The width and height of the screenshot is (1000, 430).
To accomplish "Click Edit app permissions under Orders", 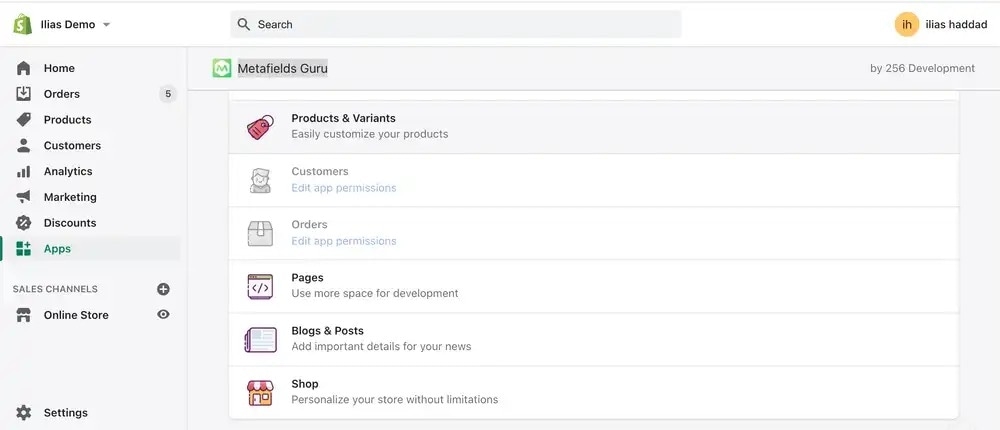I will (344, 241).
